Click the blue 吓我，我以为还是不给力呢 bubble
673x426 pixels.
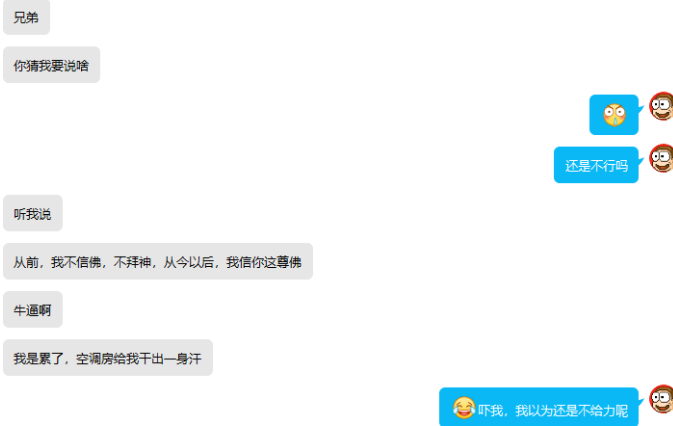click(539, 407)
